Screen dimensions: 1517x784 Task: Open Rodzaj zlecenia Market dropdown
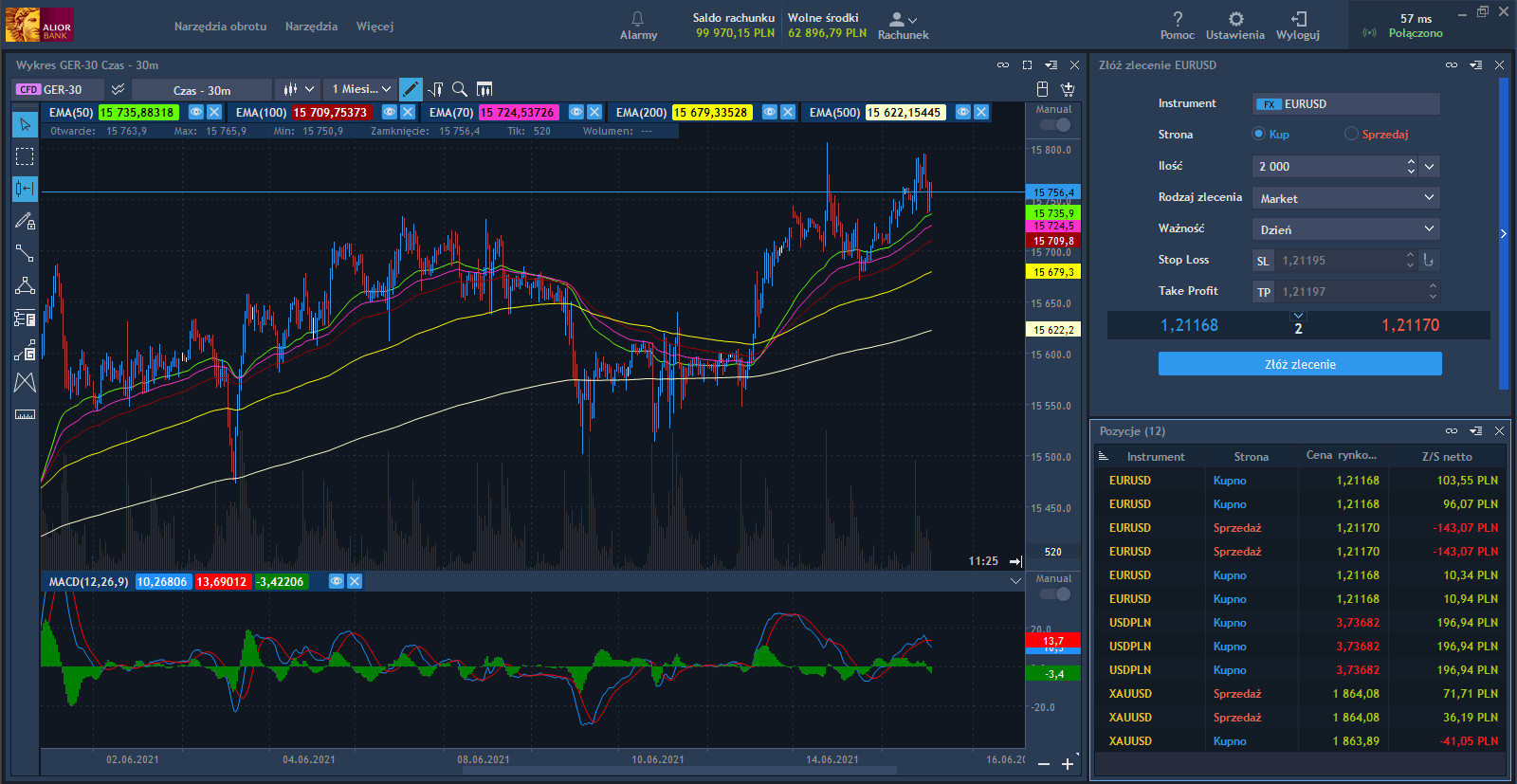click(1346, 198)
